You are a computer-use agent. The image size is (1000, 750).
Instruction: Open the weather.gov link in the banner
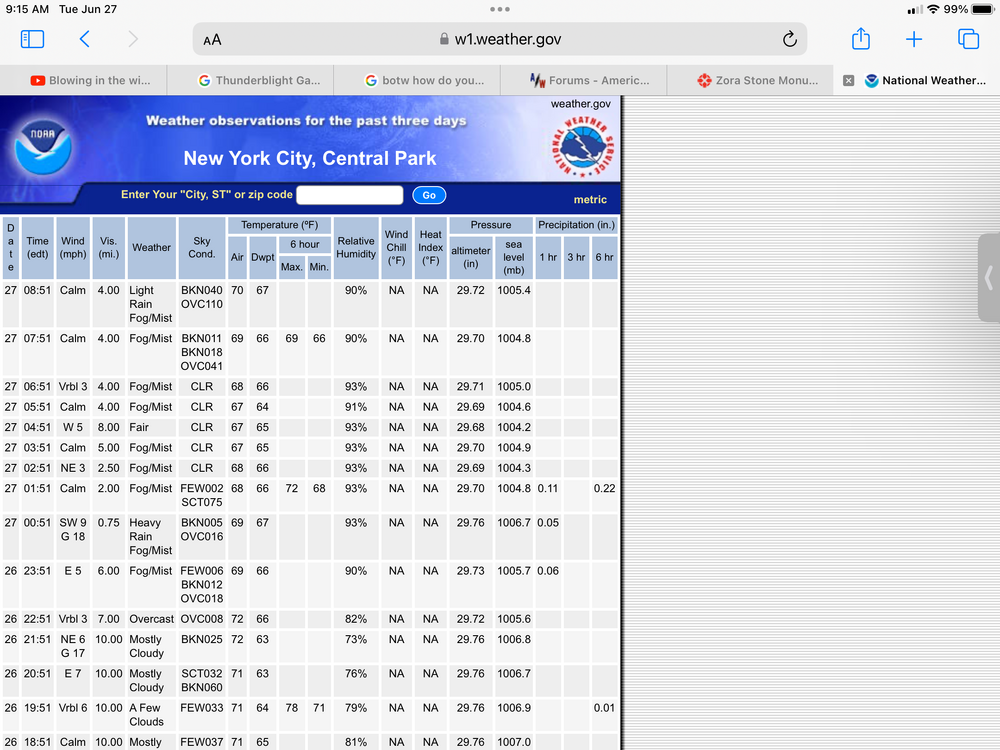click(x=580, y=104)
